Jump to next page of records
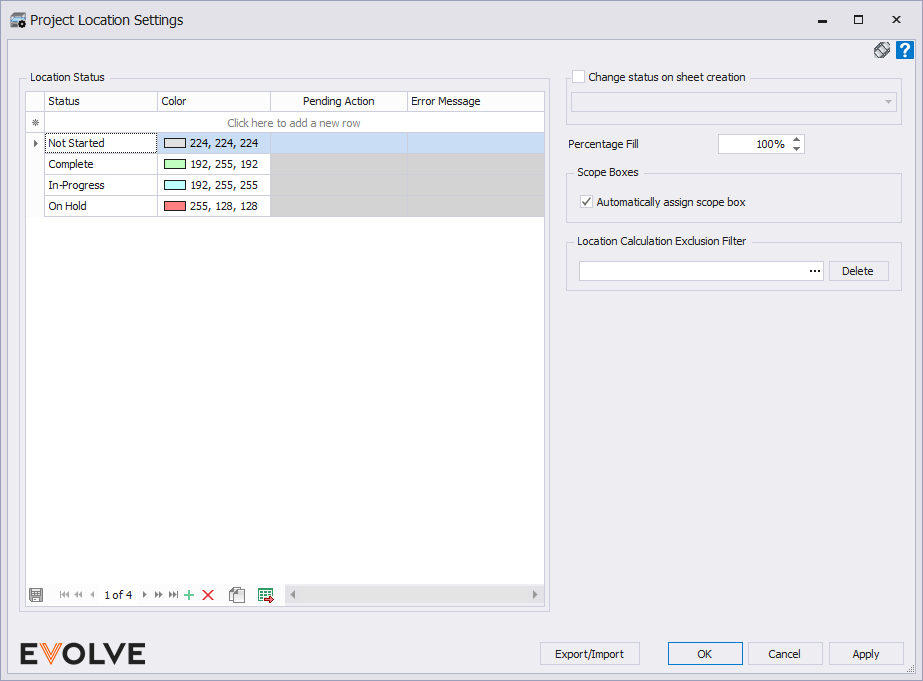 point(158,594)
